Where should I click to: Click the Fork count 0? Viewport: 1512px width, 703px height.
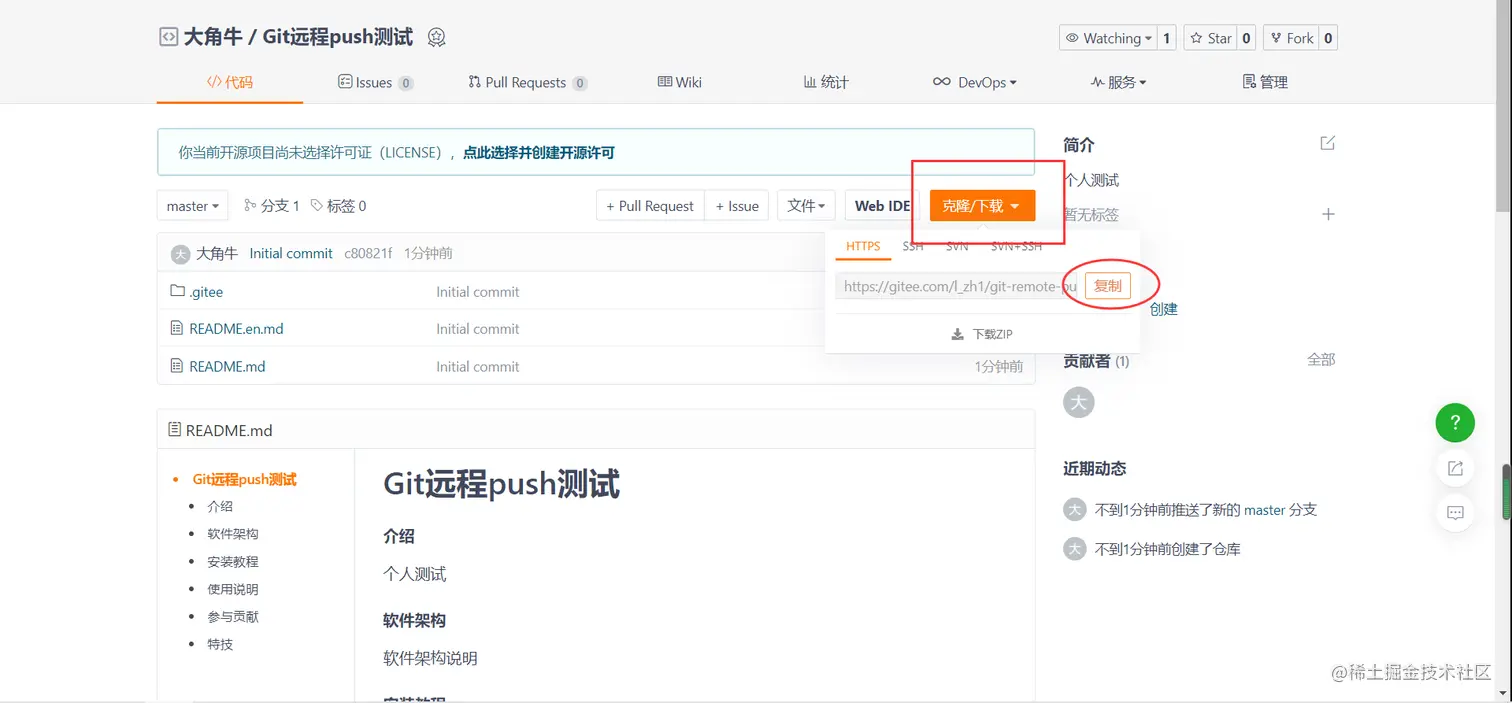point(1328,38)
